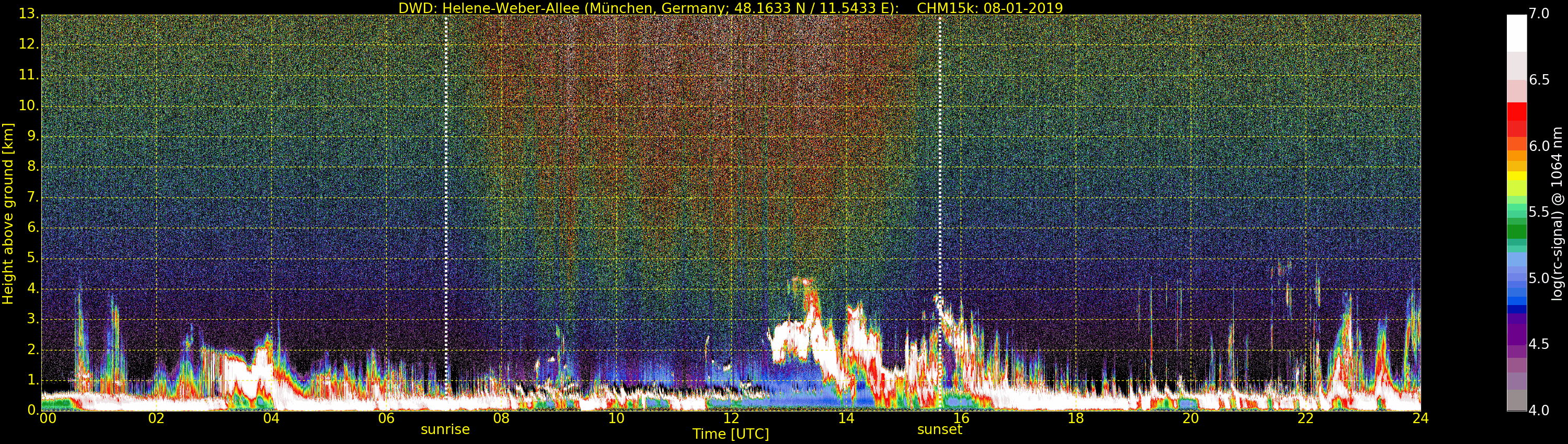
Task: Click height axis tick '4.'
Action: [33, 288]
